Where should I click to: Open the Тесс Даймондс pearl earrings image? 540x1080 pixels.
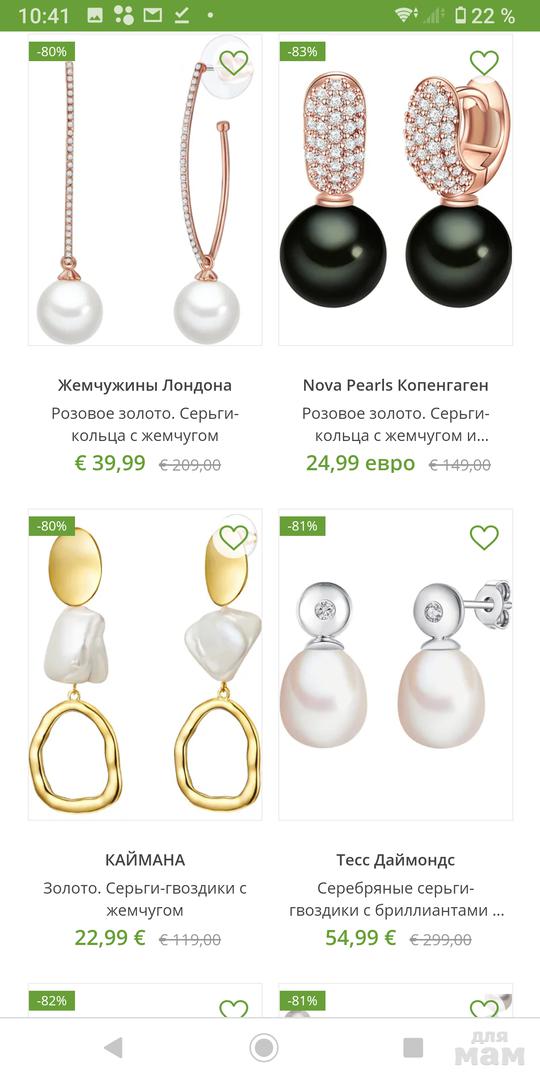(395, 665)
